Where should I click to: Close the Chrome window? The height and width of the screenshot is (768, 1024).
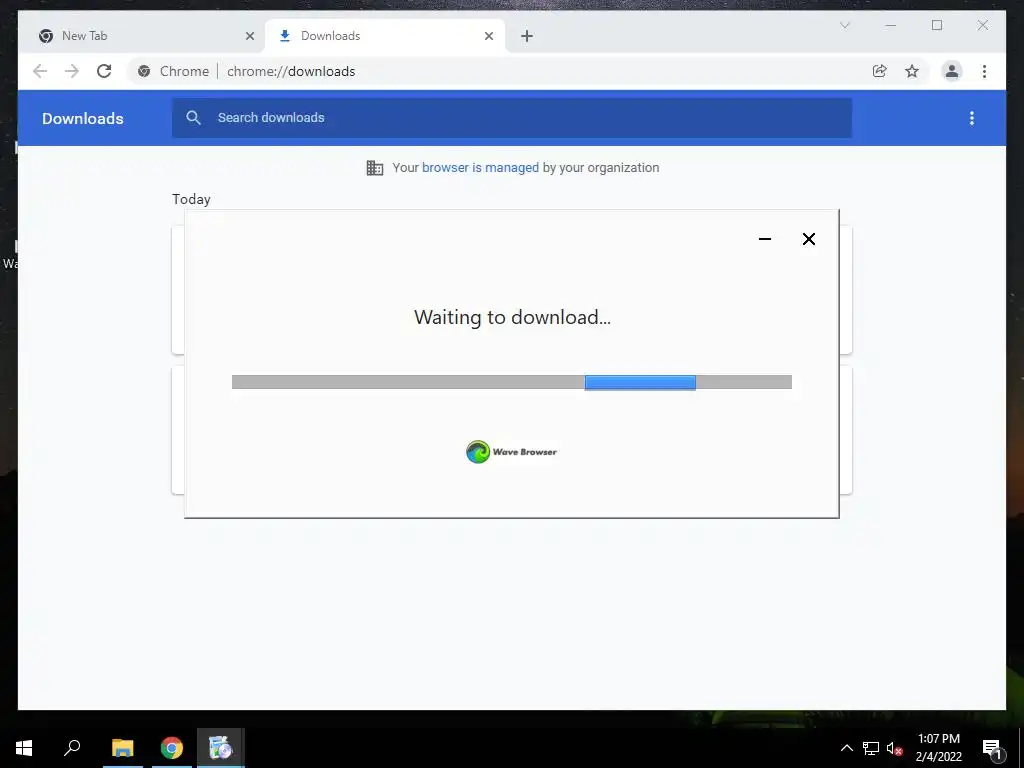click(983, 25)
